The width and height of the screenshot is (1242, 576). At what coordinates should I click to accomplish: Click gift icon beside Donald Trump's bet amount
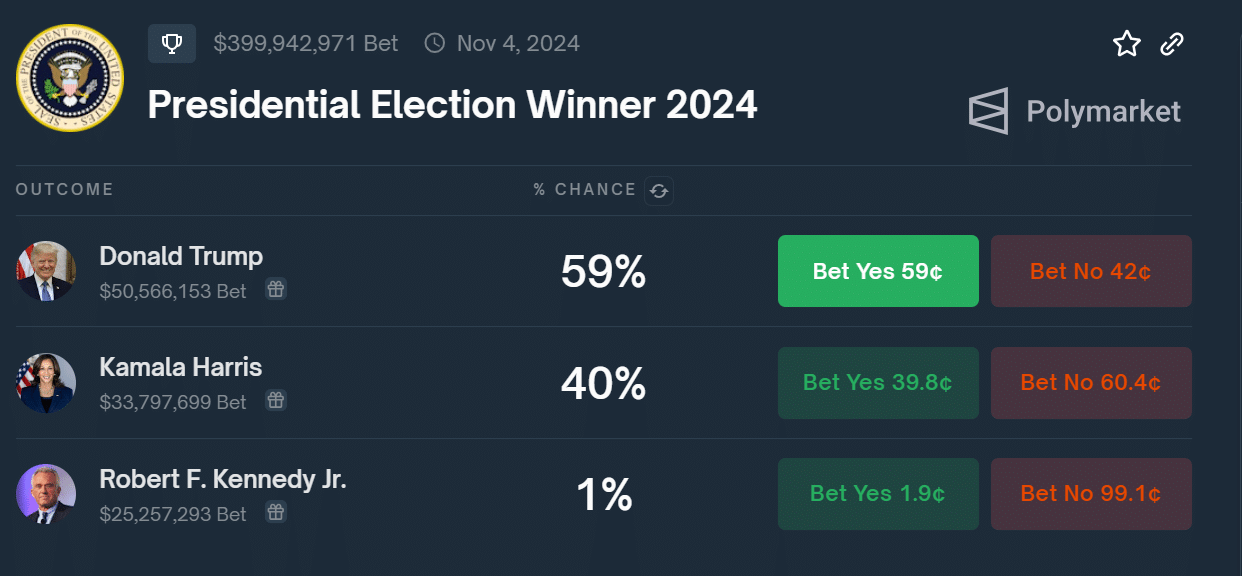276,290
